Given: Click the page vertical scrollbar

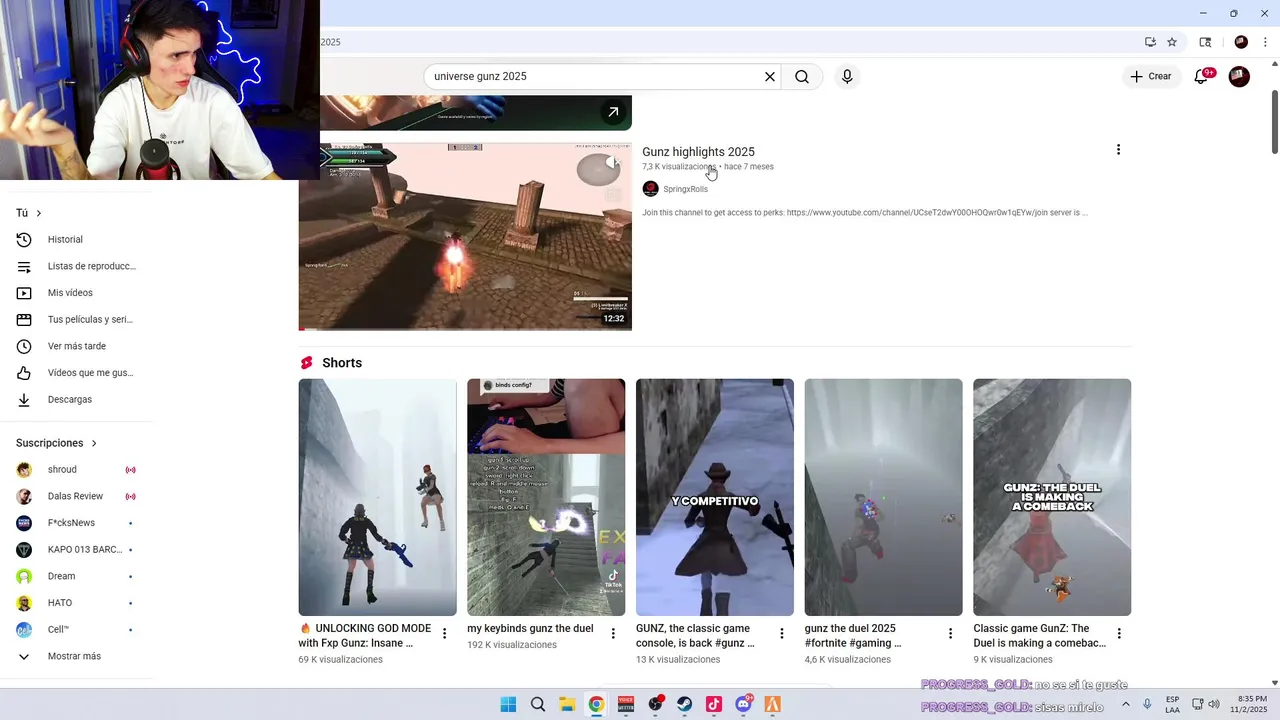Looking at the screenshot, I should (x=1274, y=122).
